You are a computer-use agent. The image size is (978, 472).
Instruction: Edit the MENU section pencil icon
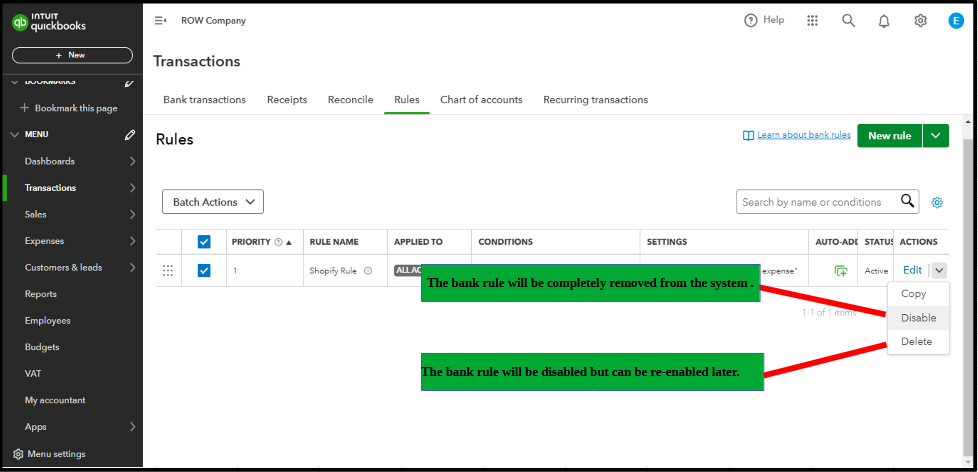[x=129, y=135]
